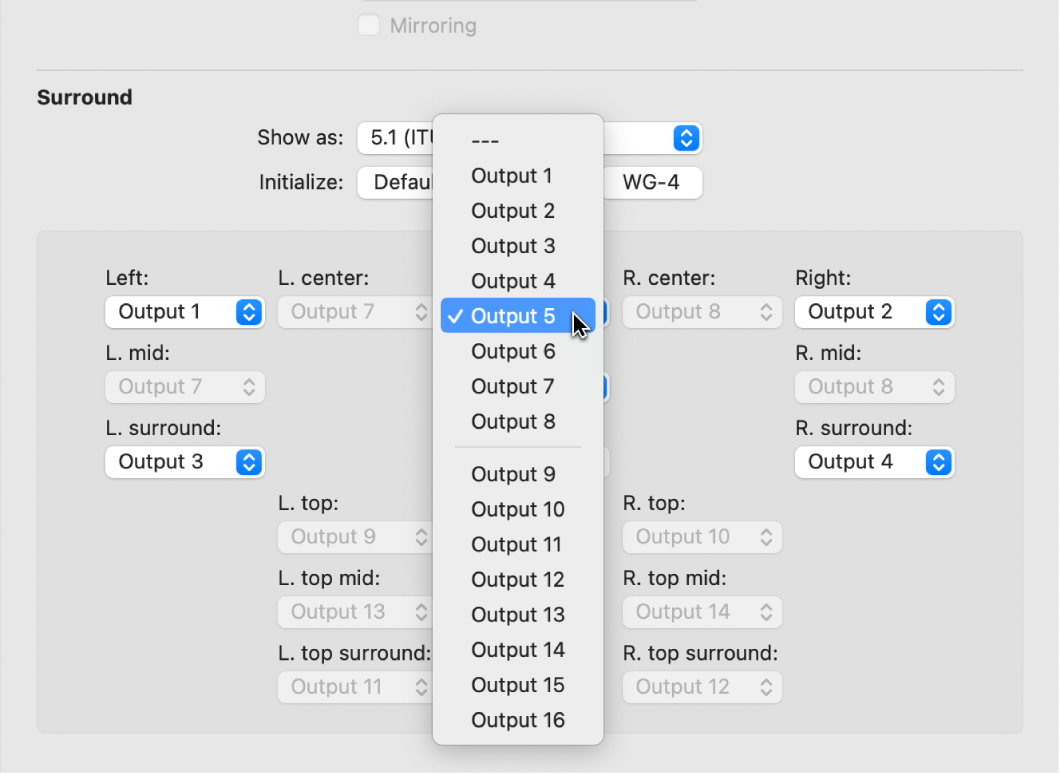Viewport: 1060px width, 774px height.
Task: Click the chevron icon beside R. surround Output 4
Action: (x=938, y=462)
